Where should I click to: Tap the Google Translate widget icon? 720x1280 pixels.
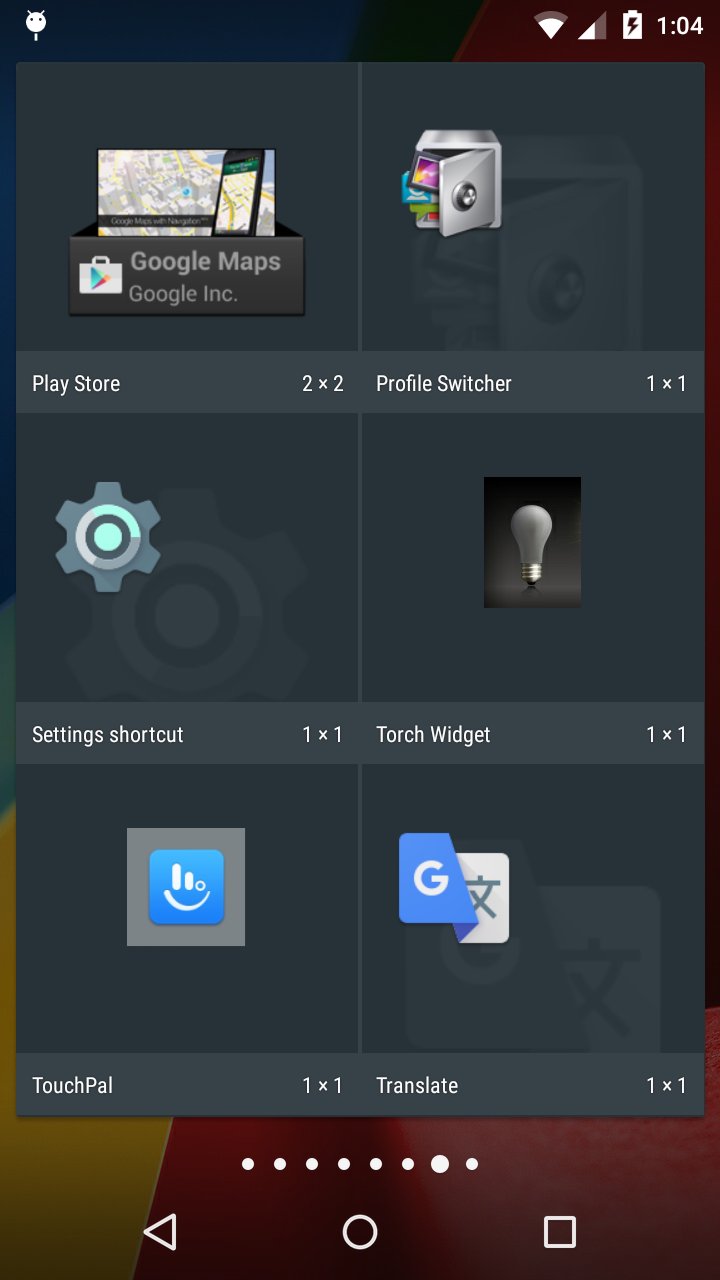454,888
